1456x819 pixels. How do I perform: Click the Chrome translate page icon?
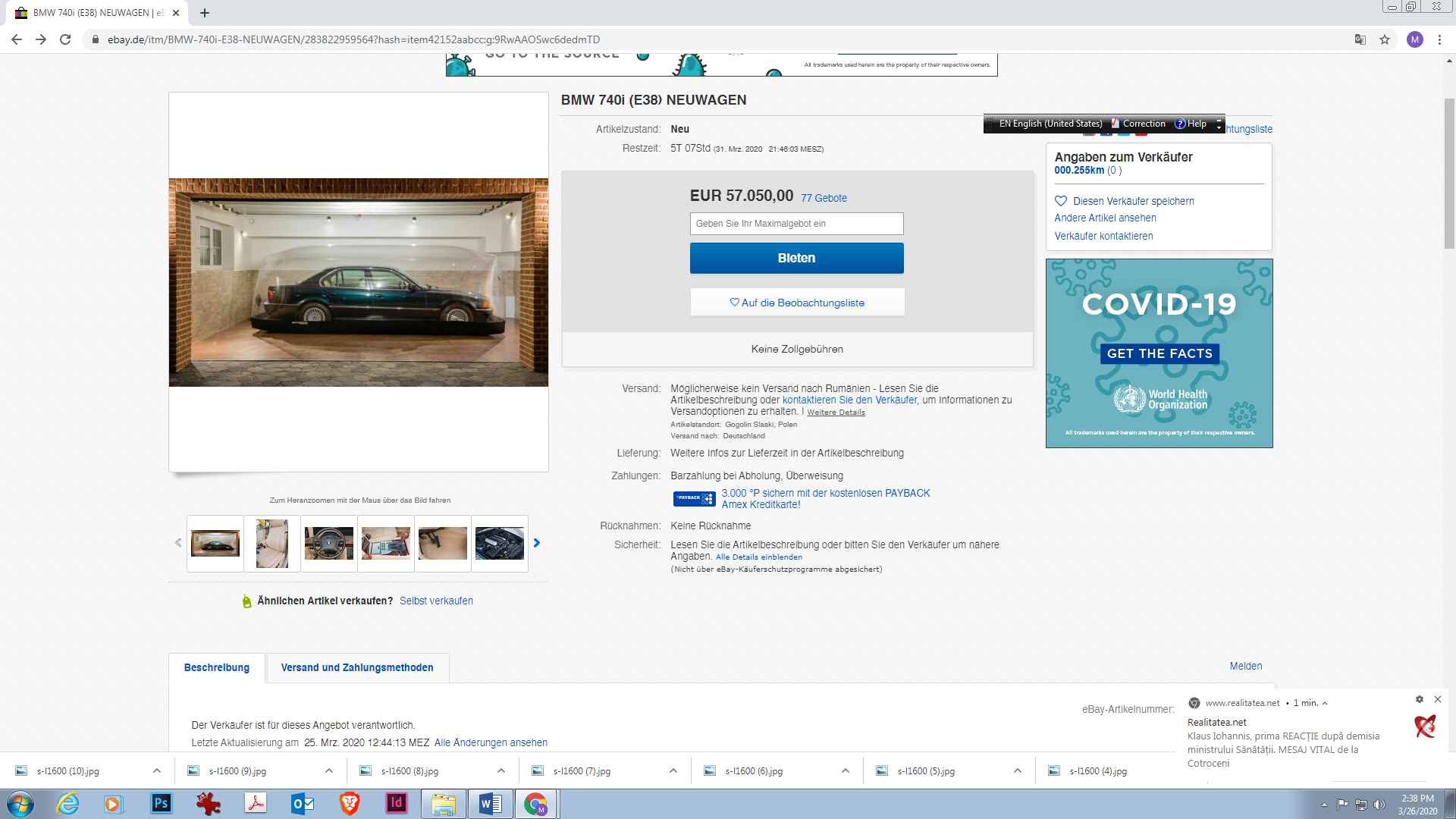click(x=1360, y=39)
